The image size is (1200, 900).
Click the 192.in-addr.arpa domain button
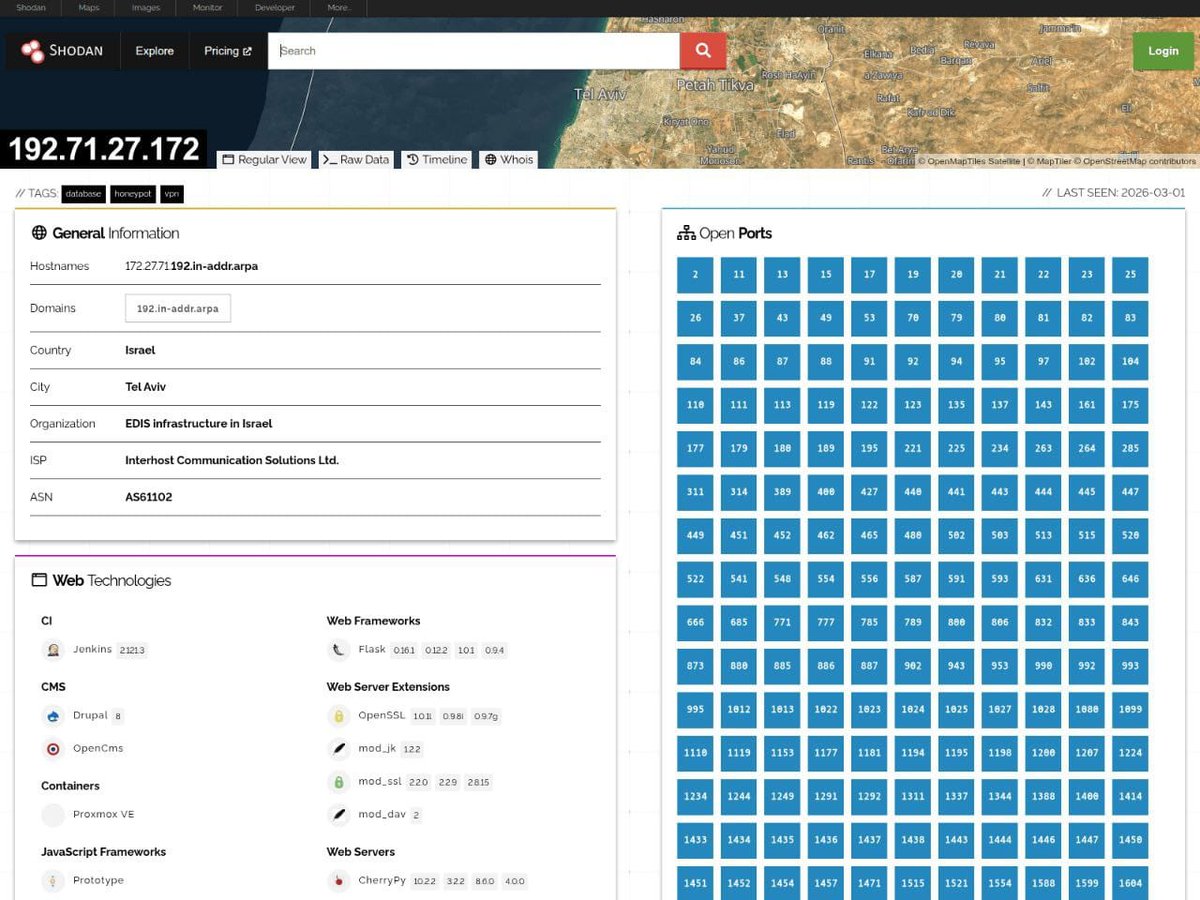pos(178,308)
